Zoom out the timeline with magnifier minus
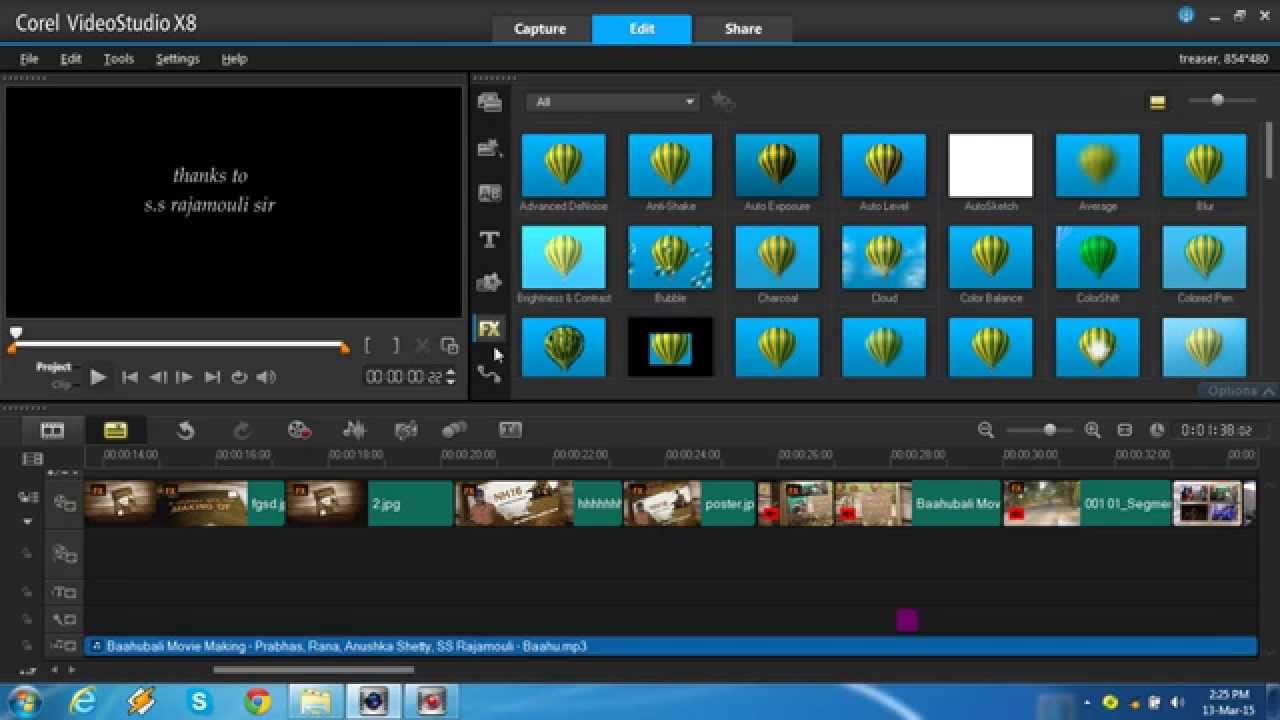The image size is (1280, 720). click(986, 430)
